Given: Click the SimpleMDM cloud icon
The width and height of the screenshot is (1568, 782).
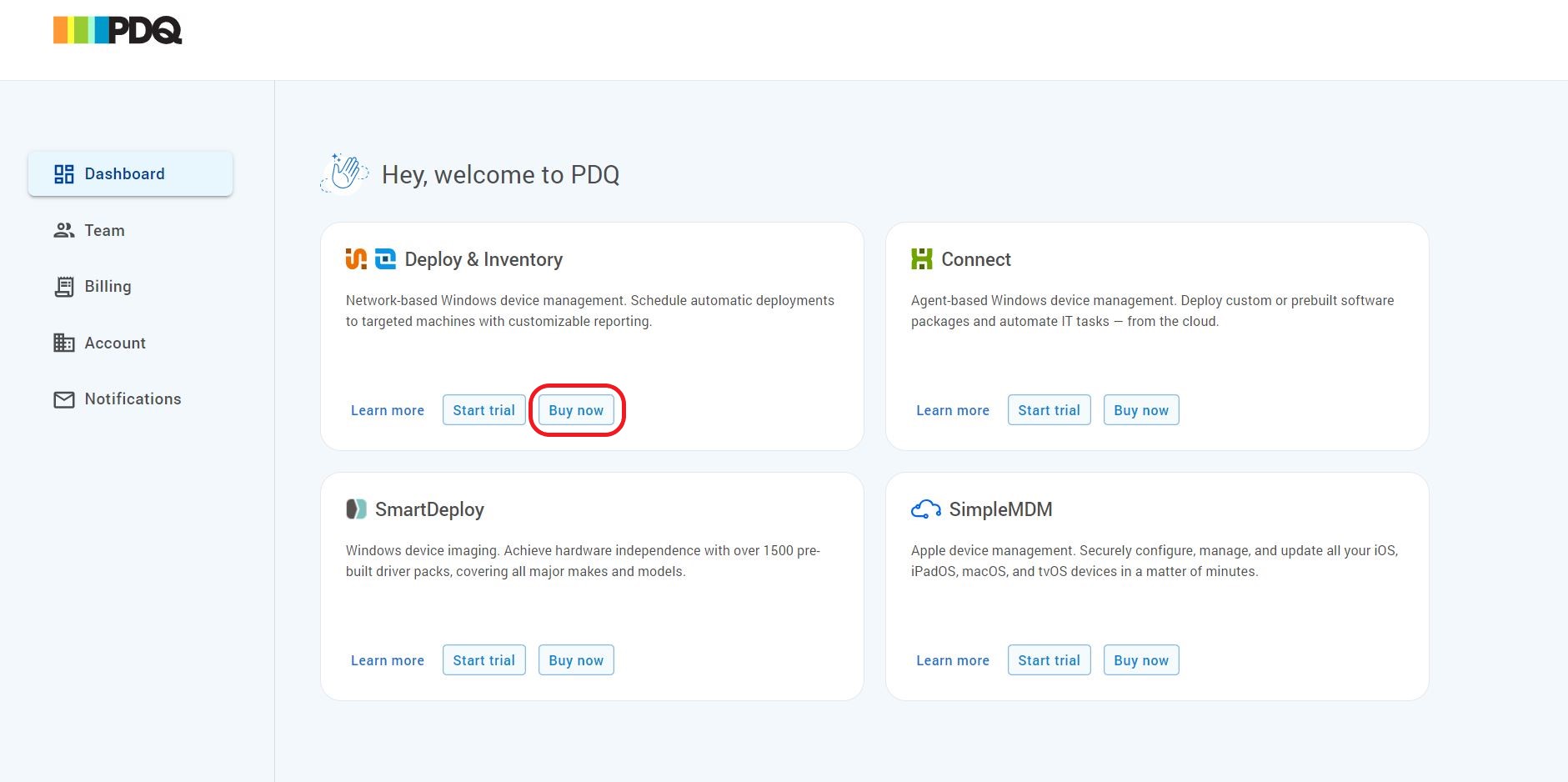Looking at the screenshot, I should point(925,509).
